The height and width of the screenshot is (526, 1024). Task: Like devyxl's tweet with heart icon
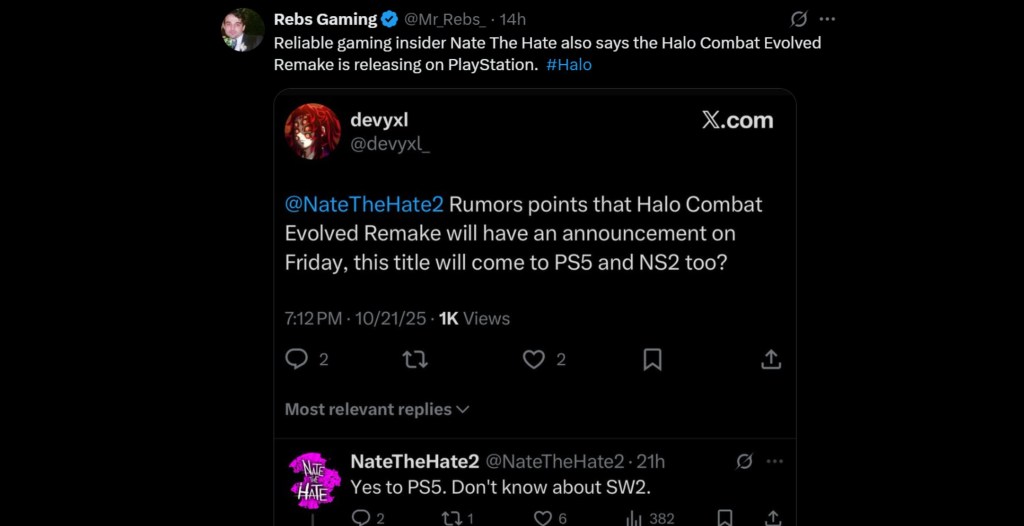[x=534, y=359]
